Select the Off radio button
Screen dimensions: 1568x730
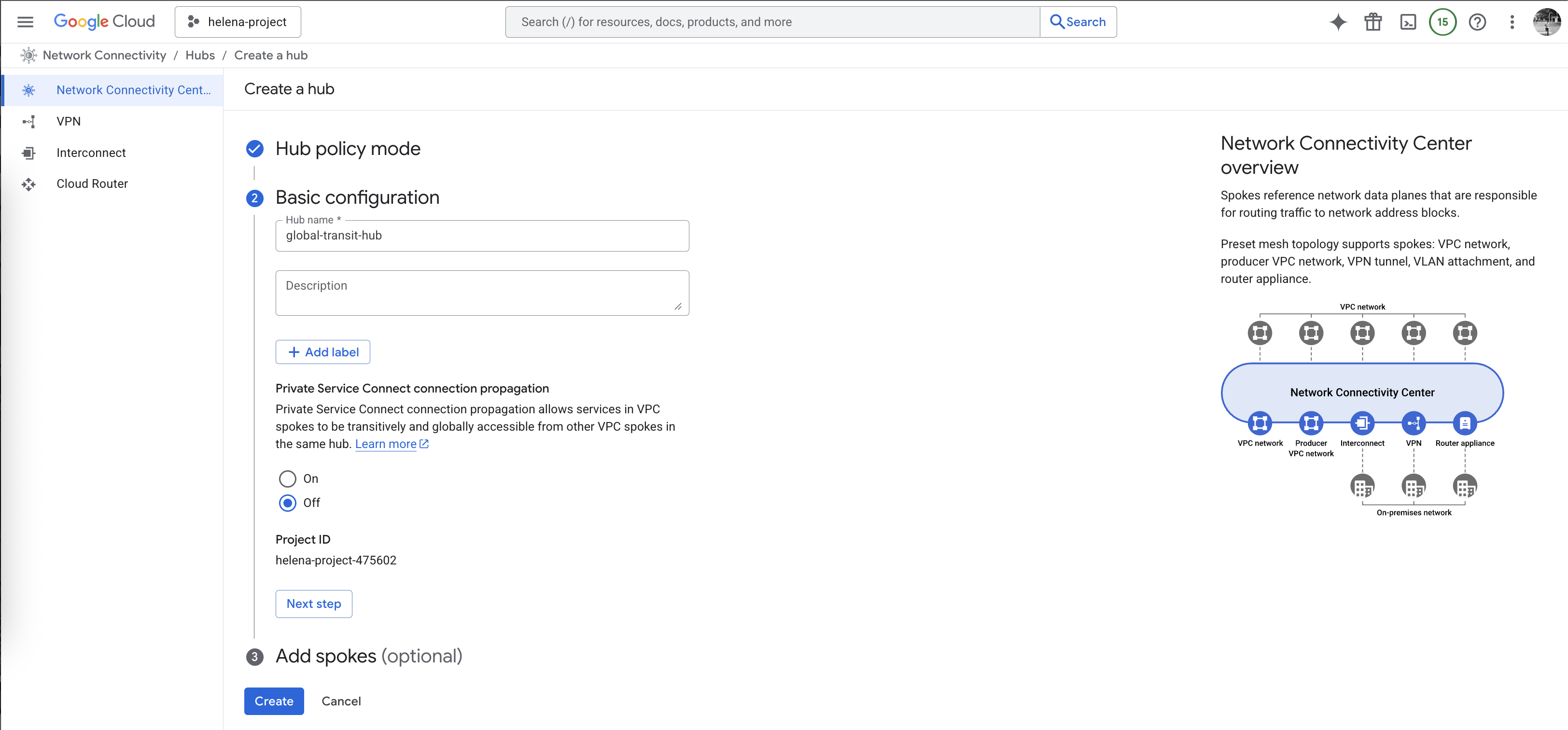(287, 503)
